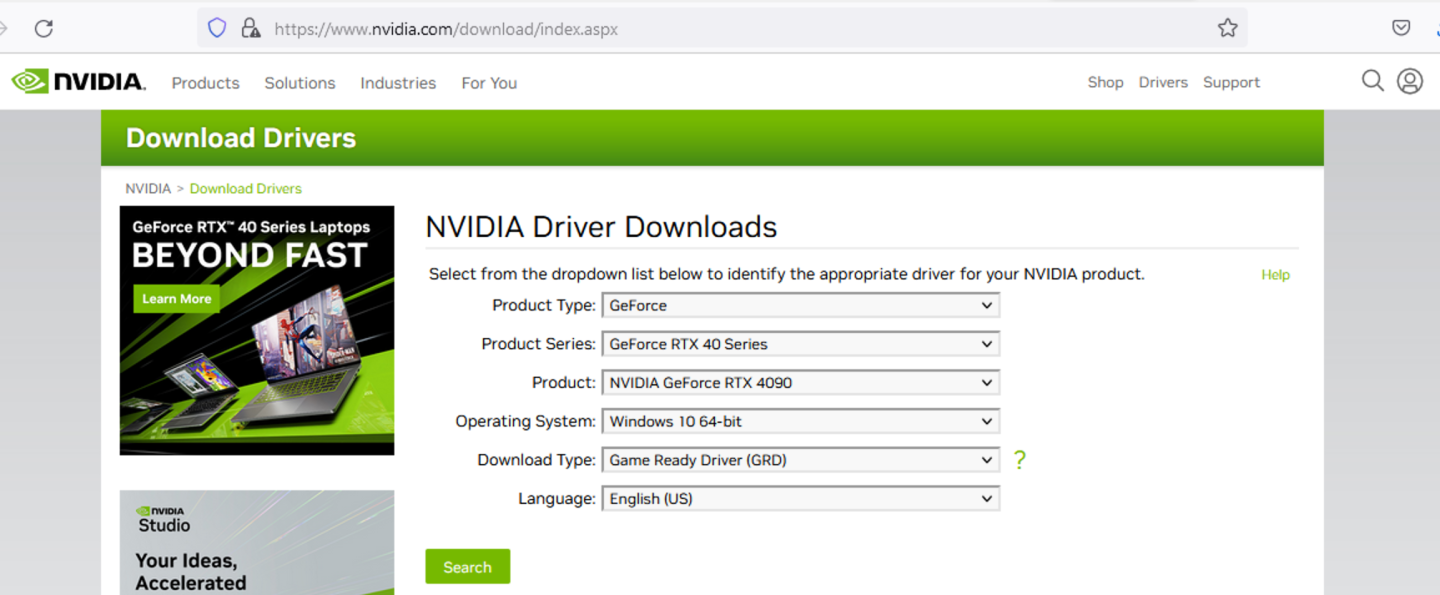This screenshot has width=1440, height=595.
Task: Click the NVIDIA logo in the header
Action: [78, 82]
